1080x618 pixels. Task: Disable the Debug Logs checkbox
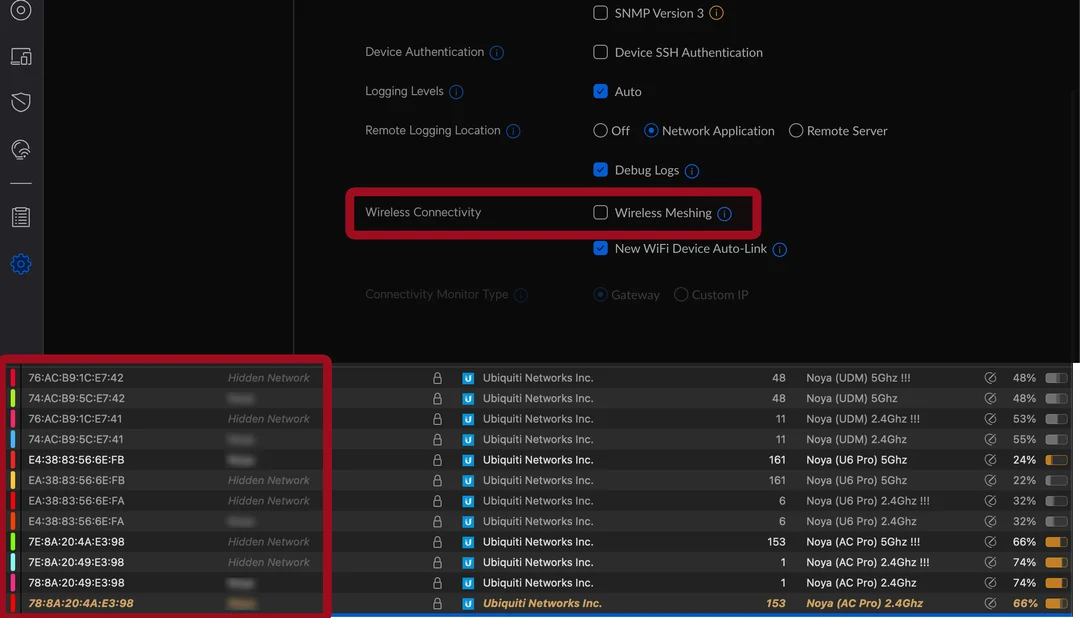tap(600, 171)
